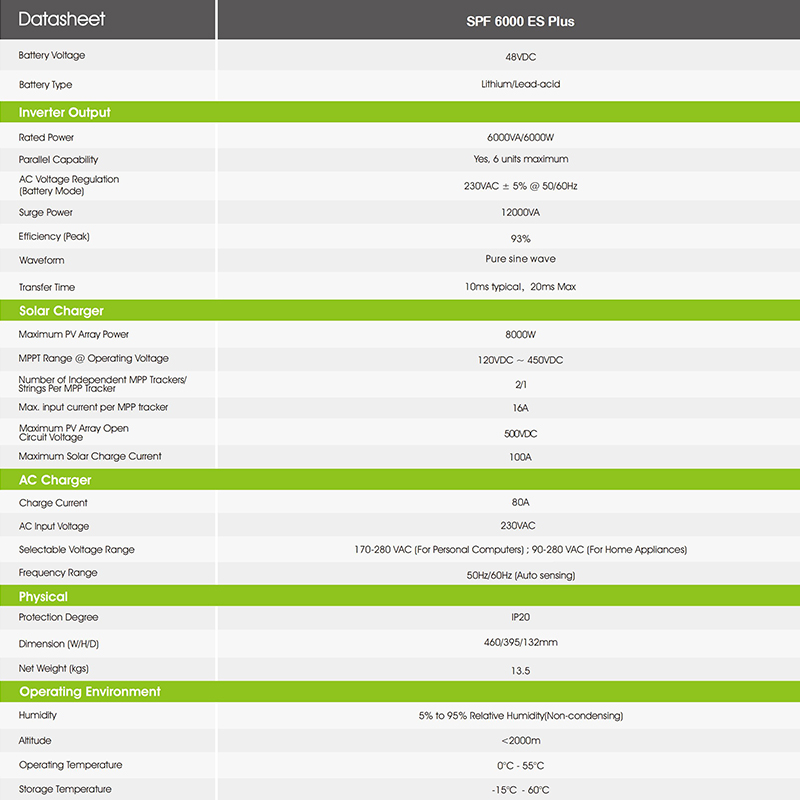Viewport: 800px width, 800px height.
Task: Select the '100A' solar charge current value
Action: [520, 457]
